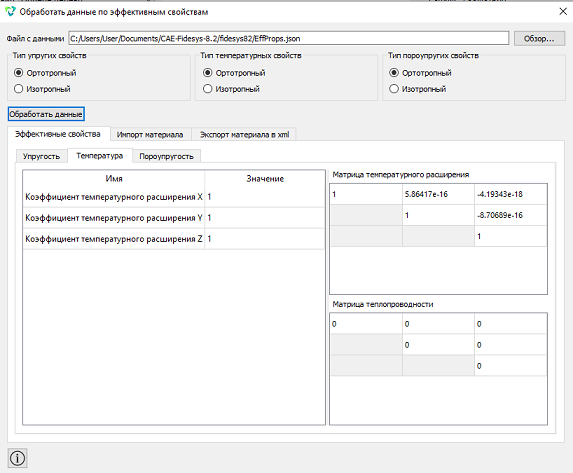Click the 5.86417e-16 matrix cell
This screenshot has height=473, width=573.
tap(438, 194)
